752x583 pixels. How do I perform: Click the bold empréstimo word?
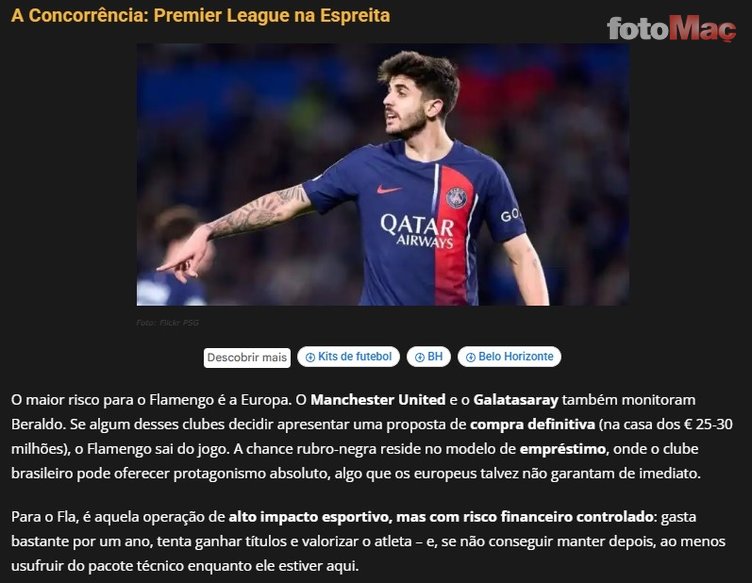(x=563, y=449)
